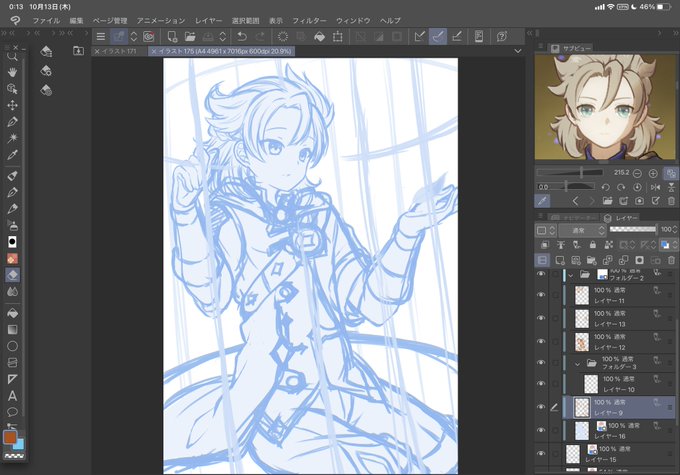Hide フォルダー 3 with its eye icon
Viewport: 680px width, 475px height.
(x=541, y=363)
